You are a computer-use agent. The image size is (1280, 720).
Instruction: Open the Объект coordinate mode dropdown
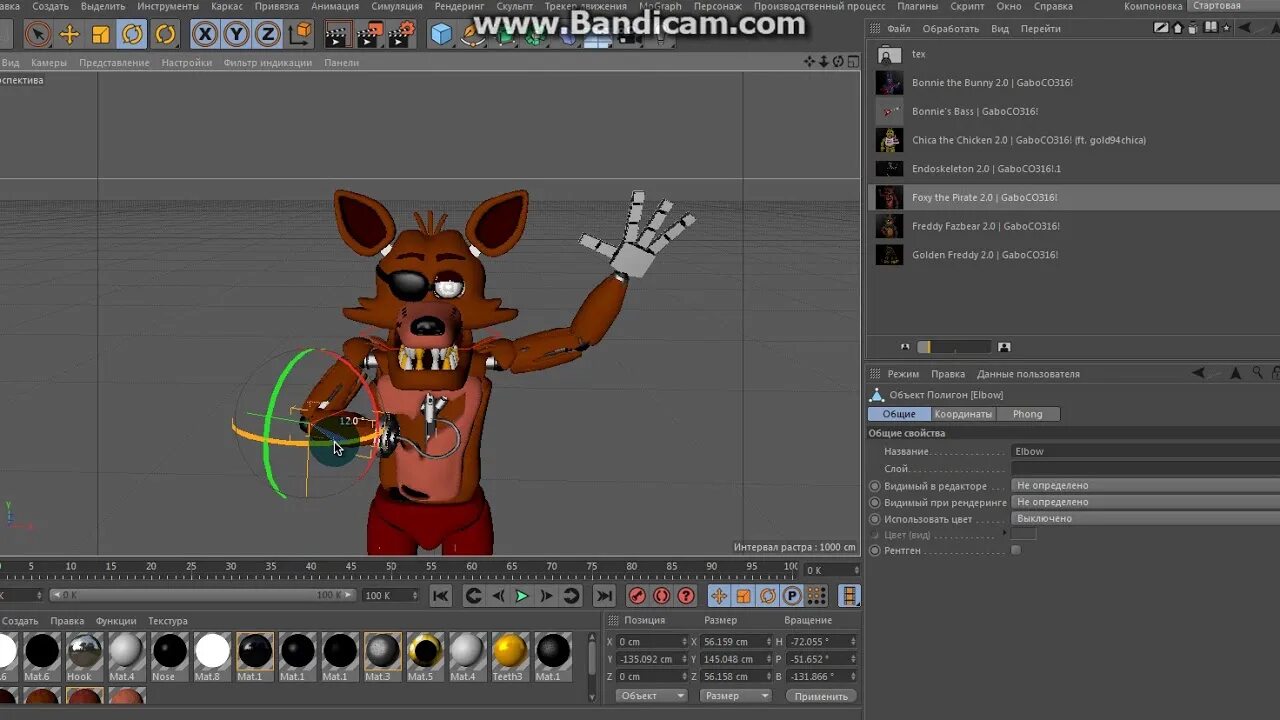pos(652,696)
